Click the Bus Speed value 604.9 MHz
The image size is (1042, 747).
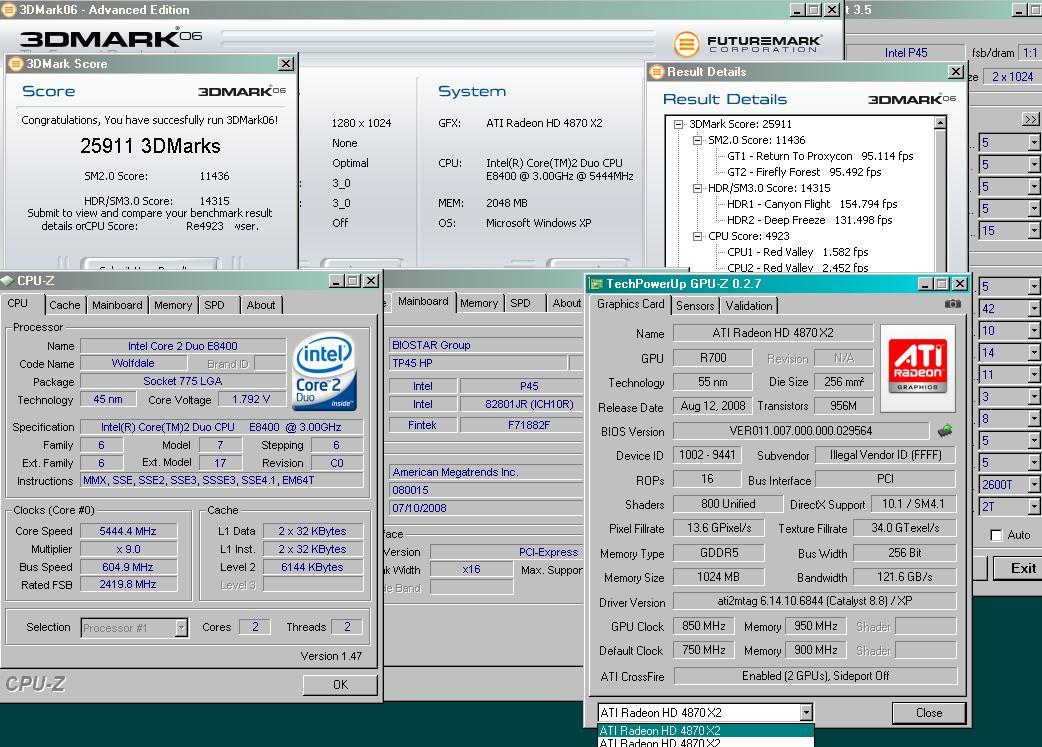point(128,567)
